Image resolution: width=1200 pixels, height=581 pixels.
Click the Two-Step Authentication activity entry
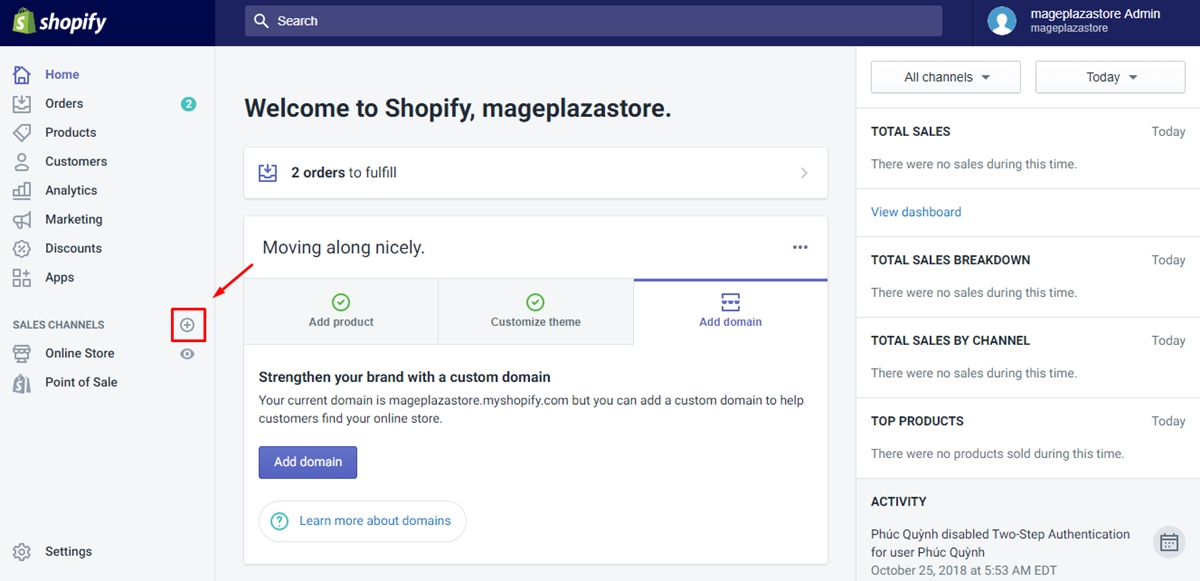click(x=1000, y=552)
